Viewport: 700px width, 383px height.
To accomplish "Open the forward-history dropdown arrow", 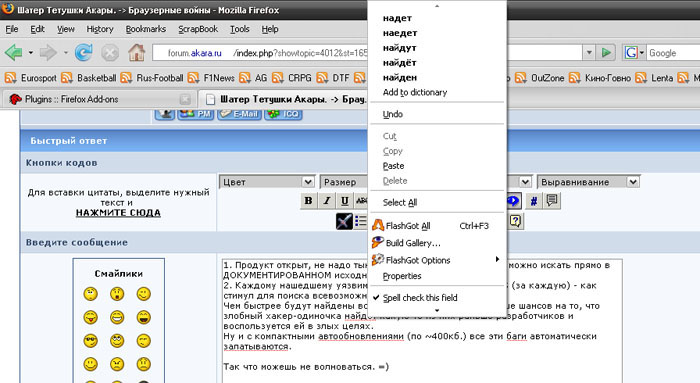I will click(66, 53).
